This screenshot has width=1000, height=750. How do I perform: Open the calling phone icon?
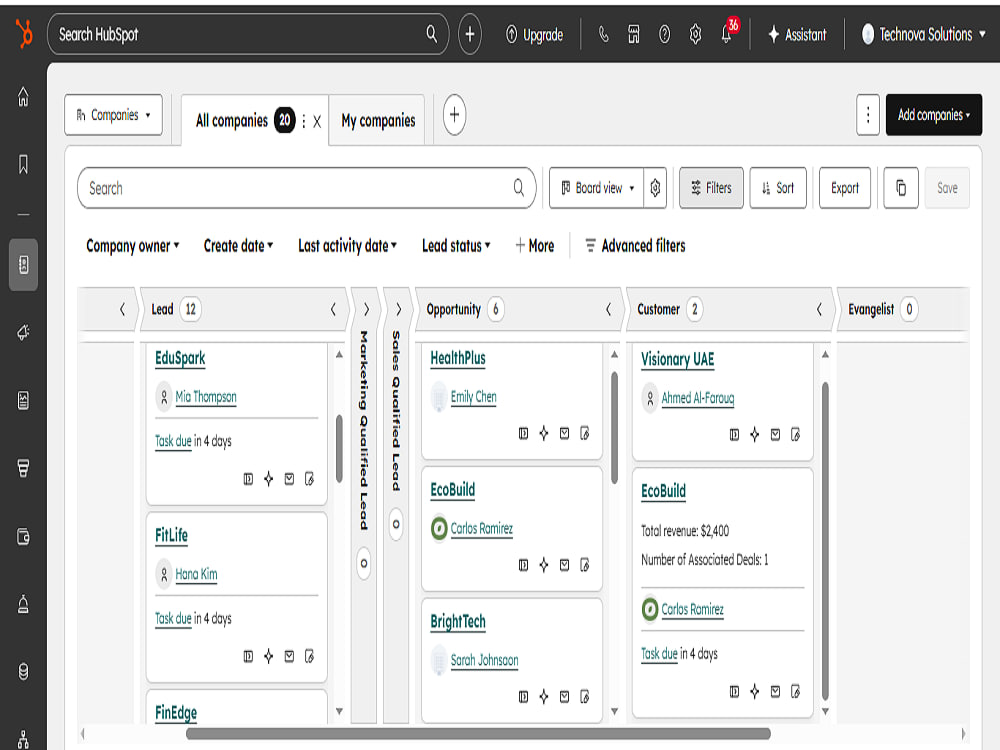[x=603, y=34]
